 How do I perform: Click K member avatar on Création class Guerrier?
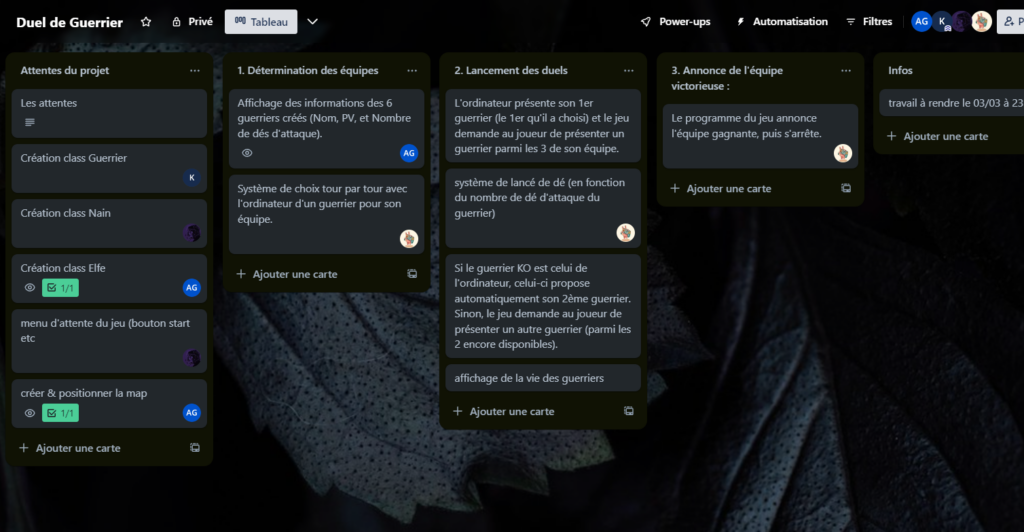pyautogui.click(x=191, y=178)
